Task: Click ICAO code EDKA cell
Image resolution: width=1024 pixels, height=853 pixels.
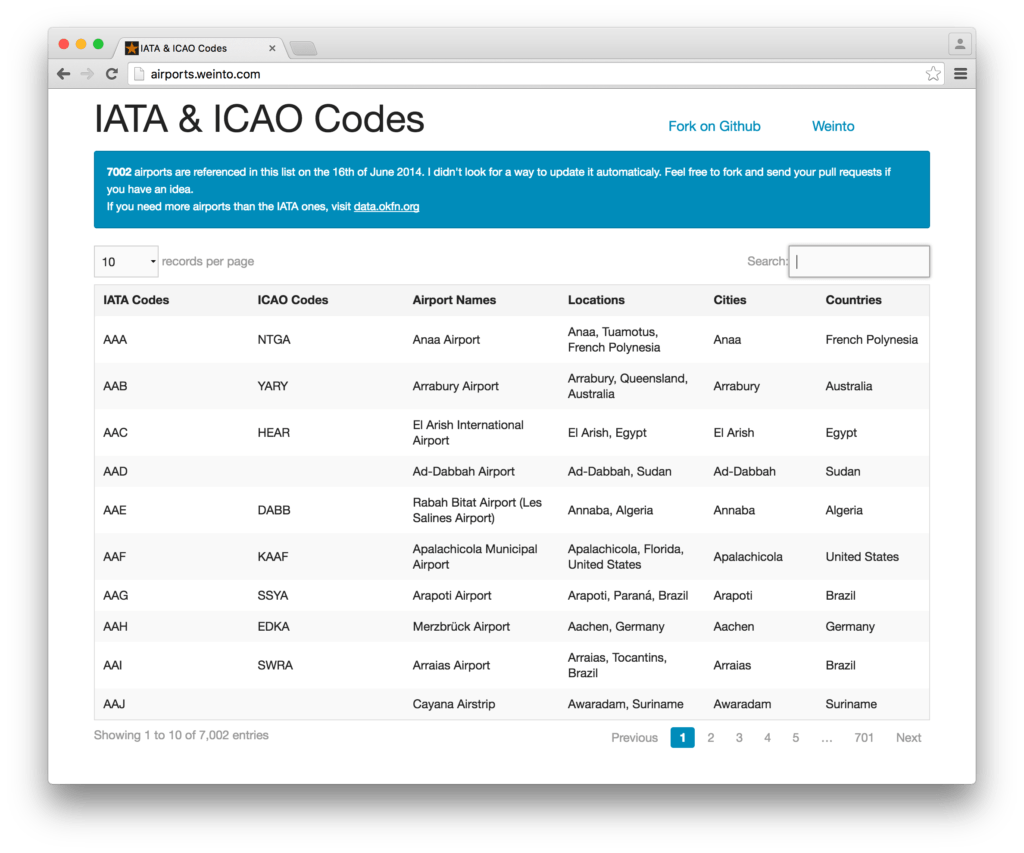Action: click(x=273, y=626)
